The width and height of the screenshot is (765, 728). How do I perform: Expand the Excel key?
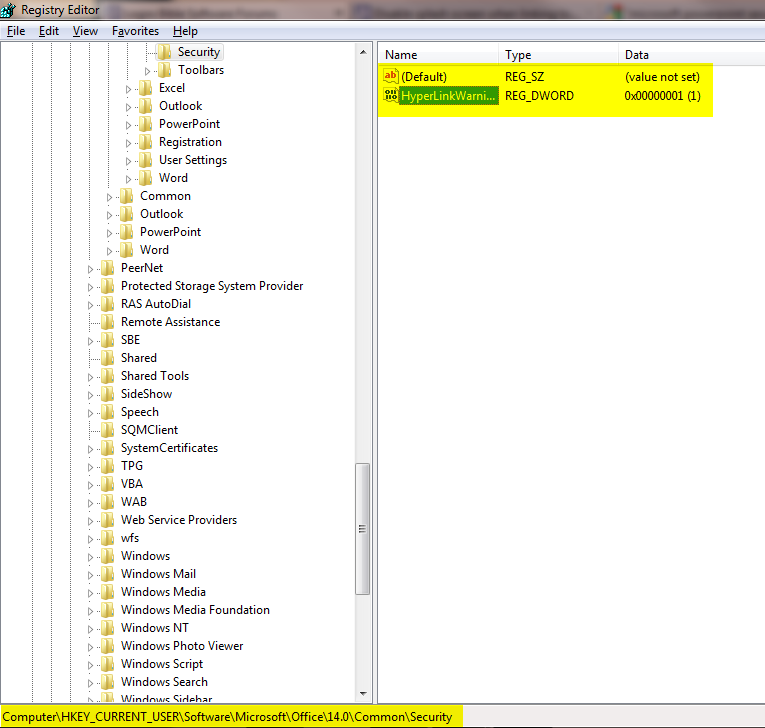[x=128, y=89]
